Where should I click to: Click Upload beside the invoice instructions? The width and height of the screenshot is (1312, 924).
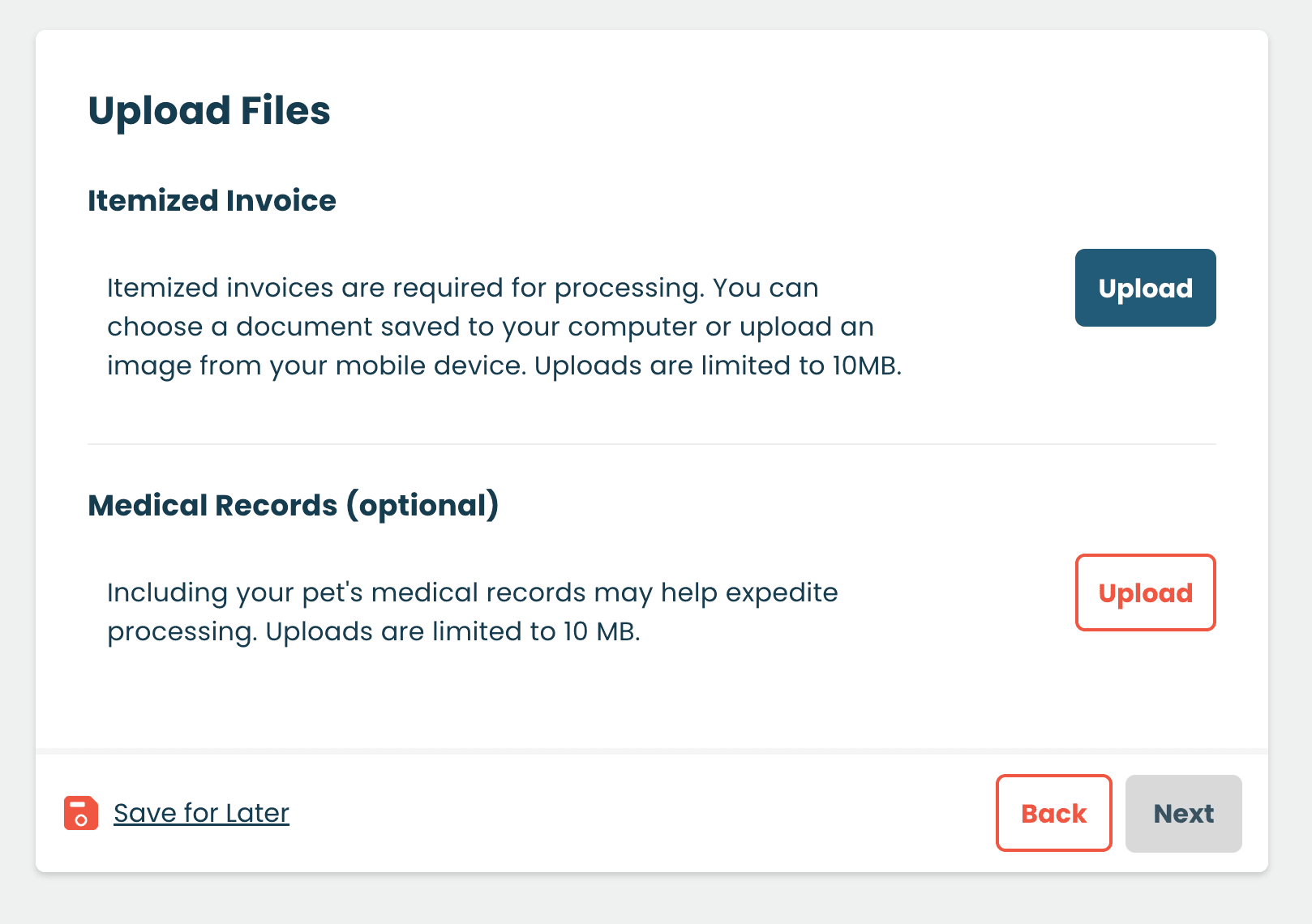[x=1145, y=288]
